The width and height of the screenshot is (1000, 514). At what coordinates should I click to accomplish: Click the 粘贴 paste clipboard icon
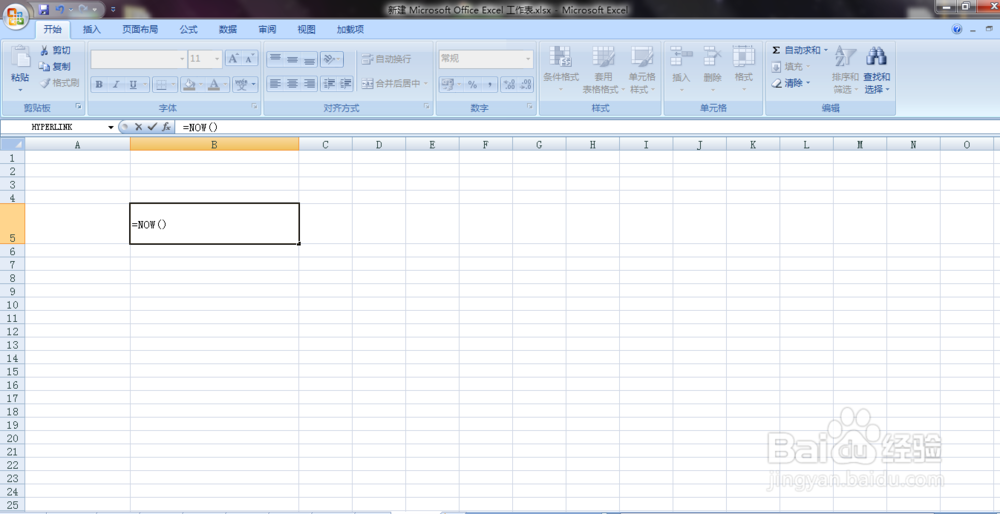20,57
